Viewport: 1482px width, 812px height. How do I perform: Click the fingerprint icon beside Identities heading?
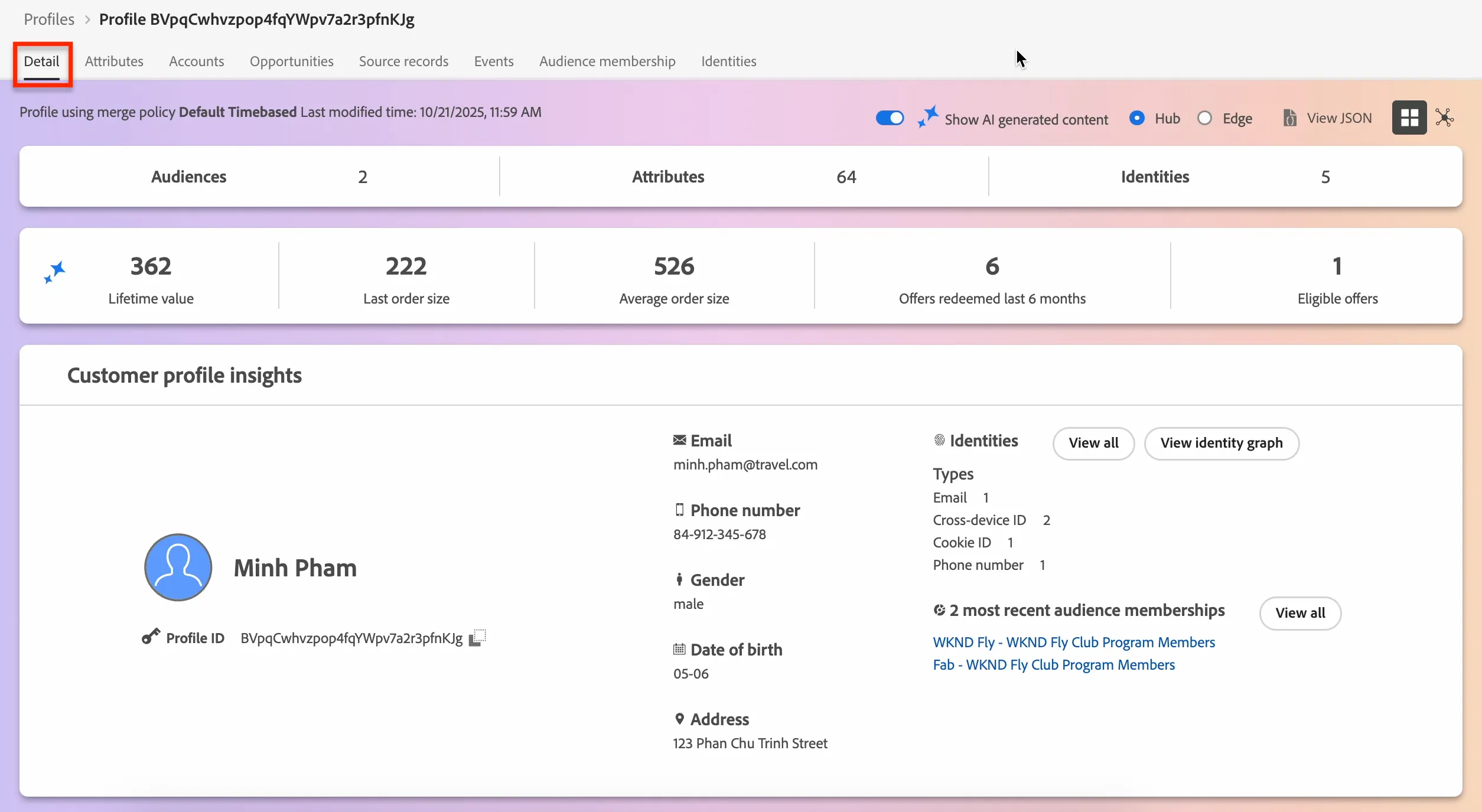pos(939,441)
